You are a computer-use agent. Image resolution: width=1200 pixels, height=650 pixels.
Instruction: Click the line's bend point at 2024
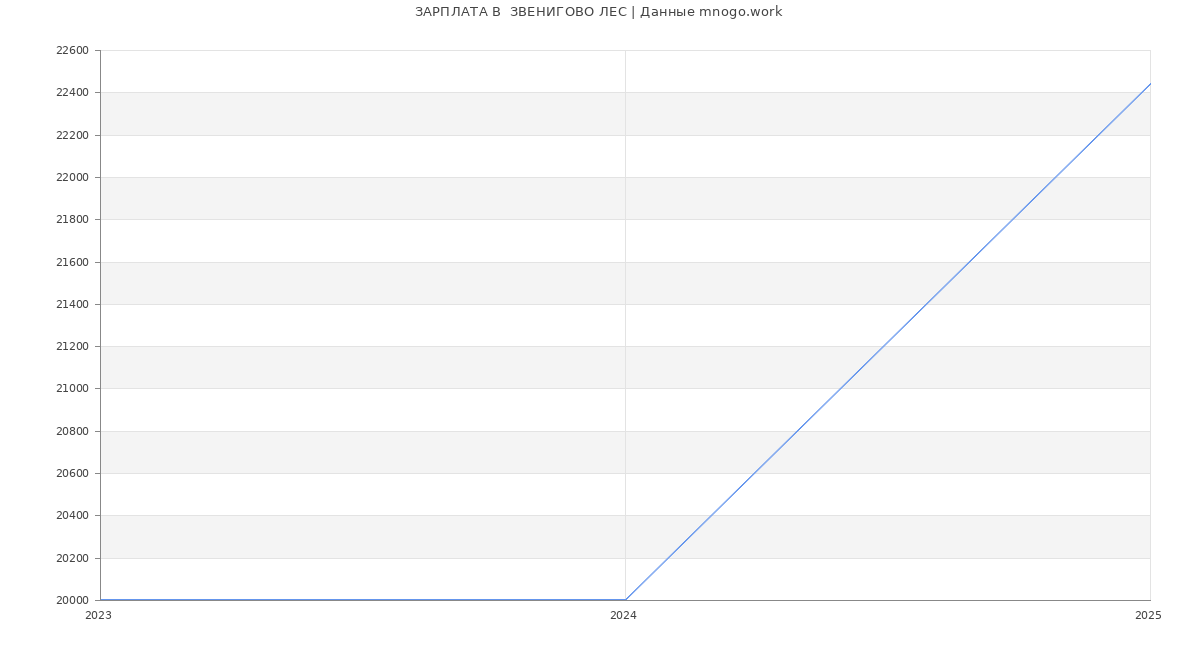625,600
